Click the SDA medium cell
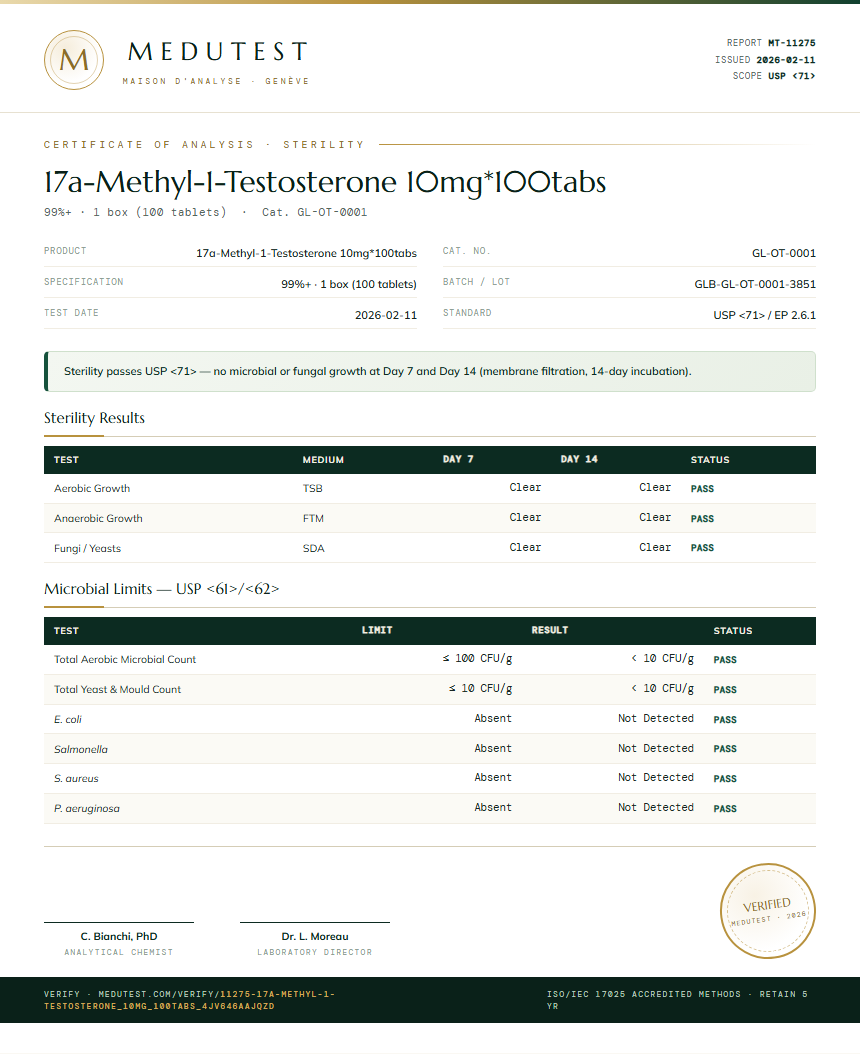 313,549
